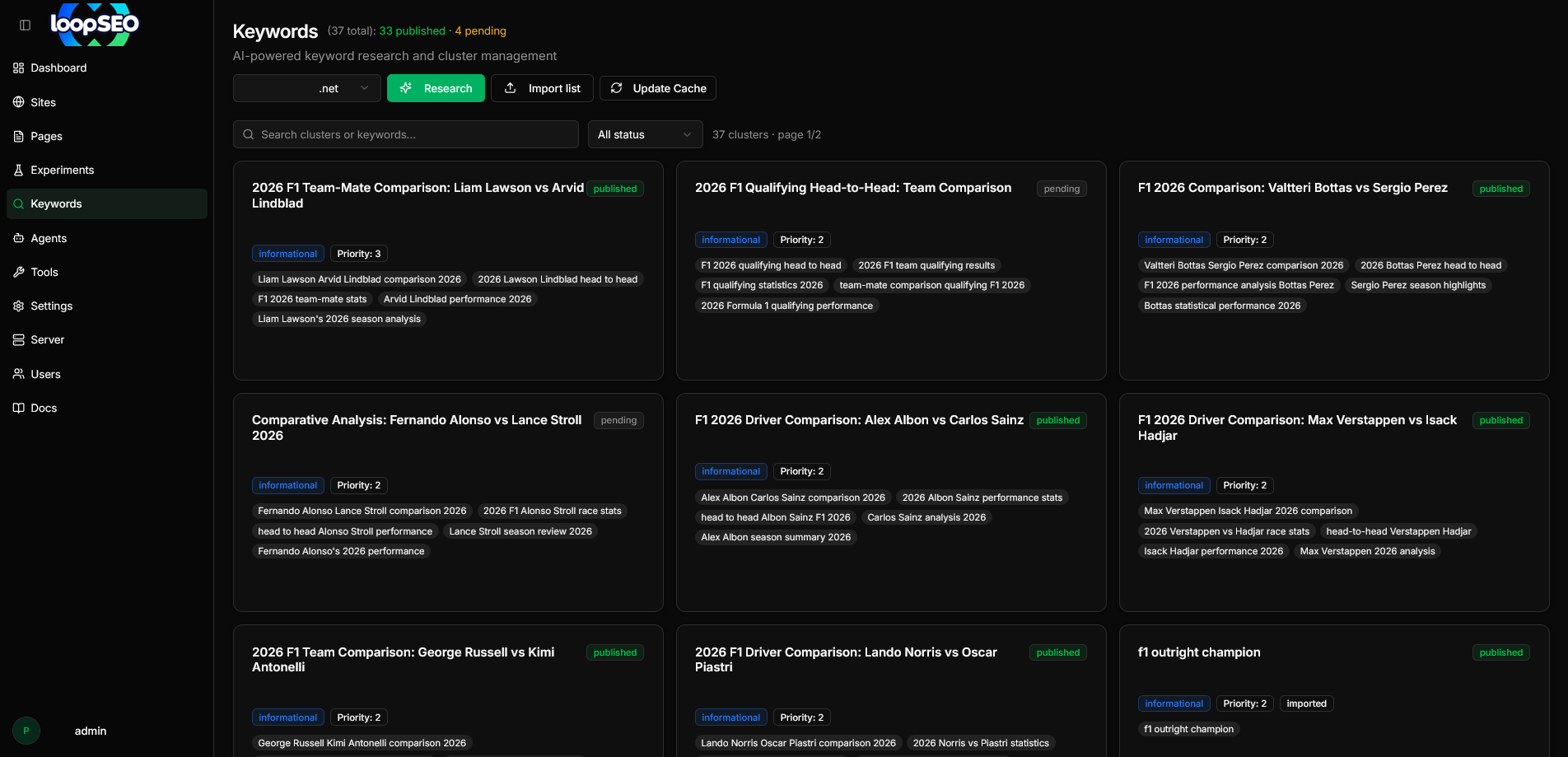Open Lando Norris vs Oscar Piastri card title
1568x757 pixels.
846,660
